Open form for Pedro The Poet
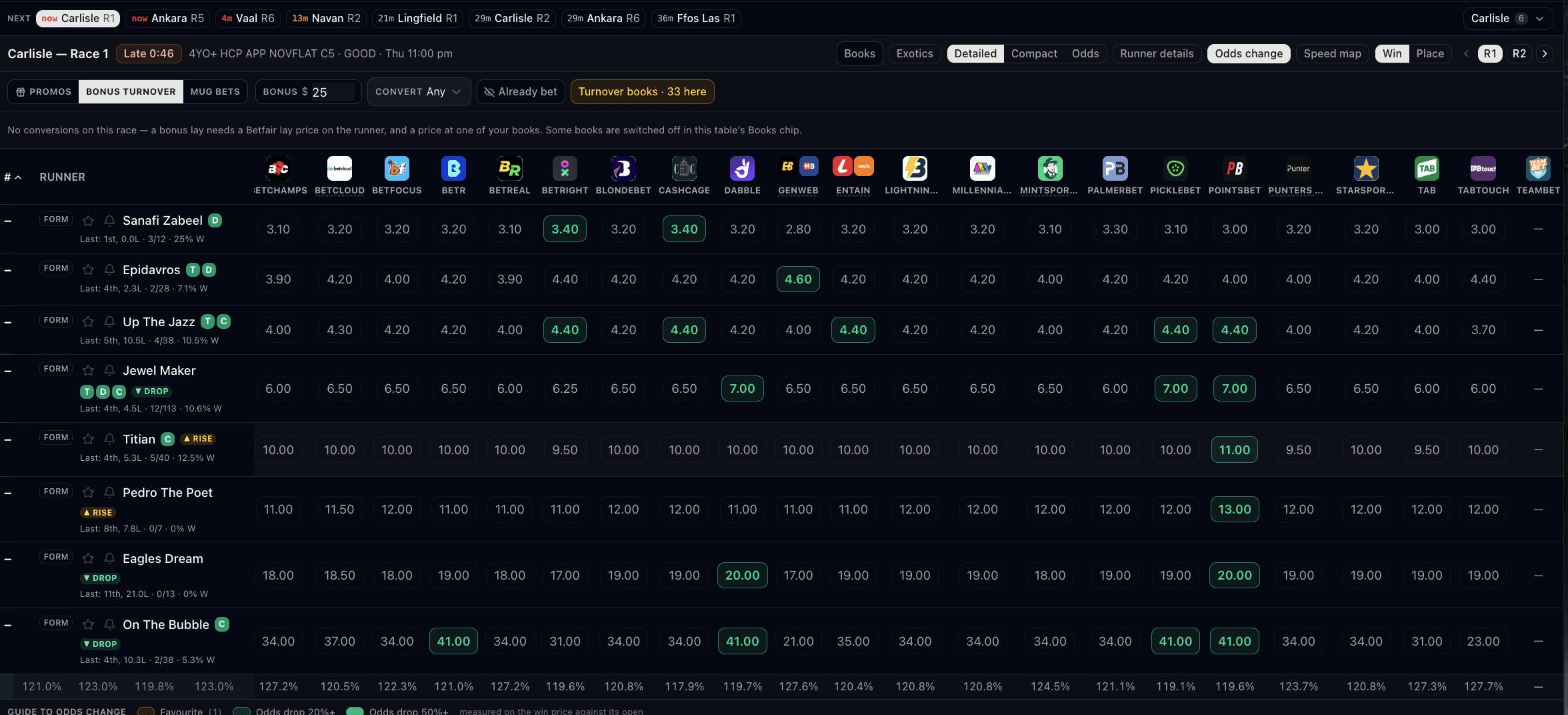 click(x=56, y=492)
